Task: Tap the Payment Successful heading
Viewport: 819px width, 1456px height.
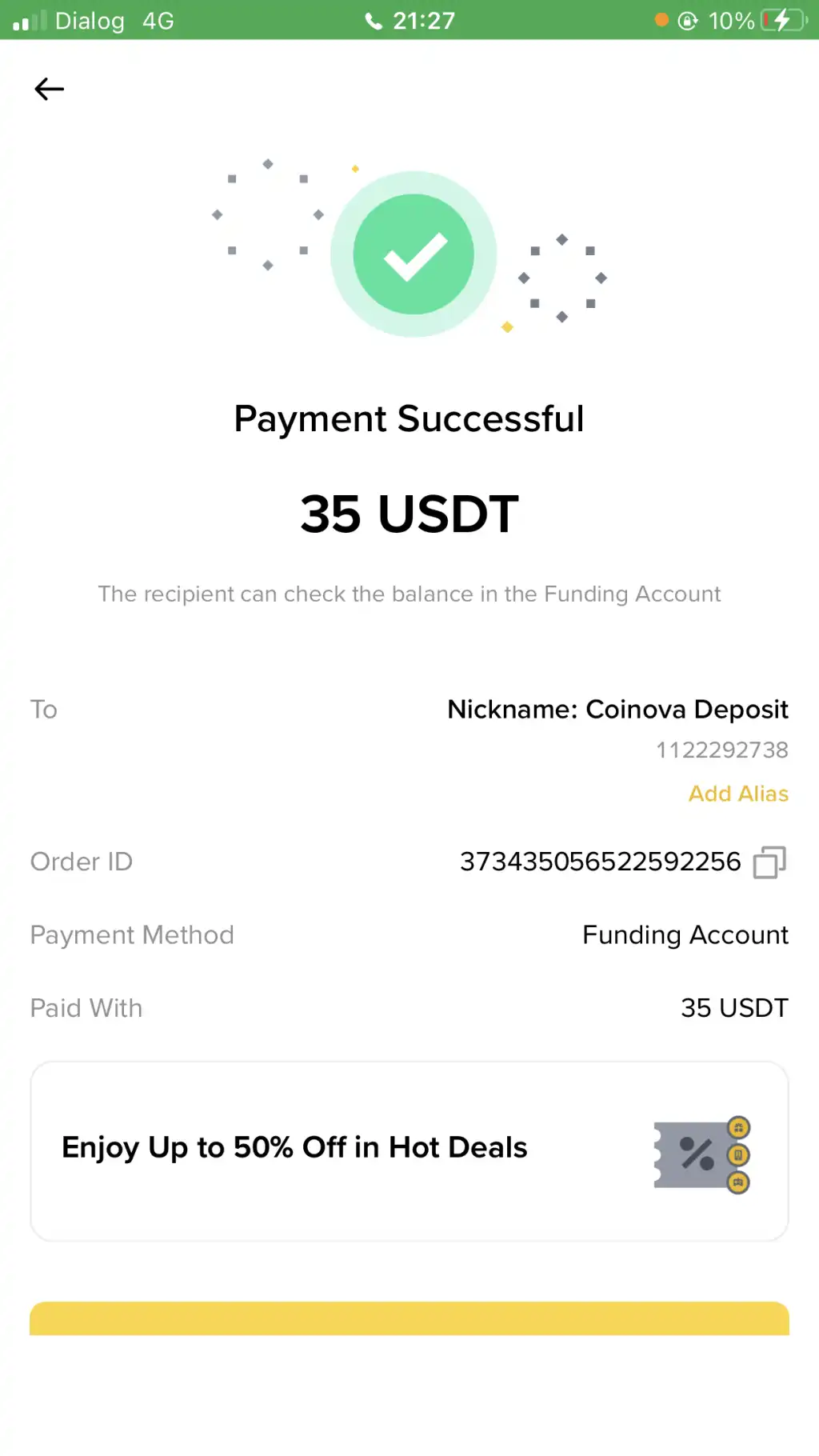Action: pos(409,419)
